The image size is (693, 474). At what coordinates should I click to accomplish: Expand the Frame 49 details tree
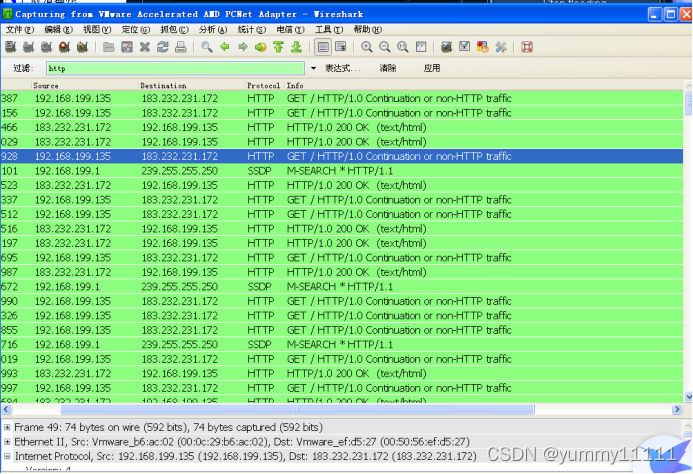(x=8, y=427)
